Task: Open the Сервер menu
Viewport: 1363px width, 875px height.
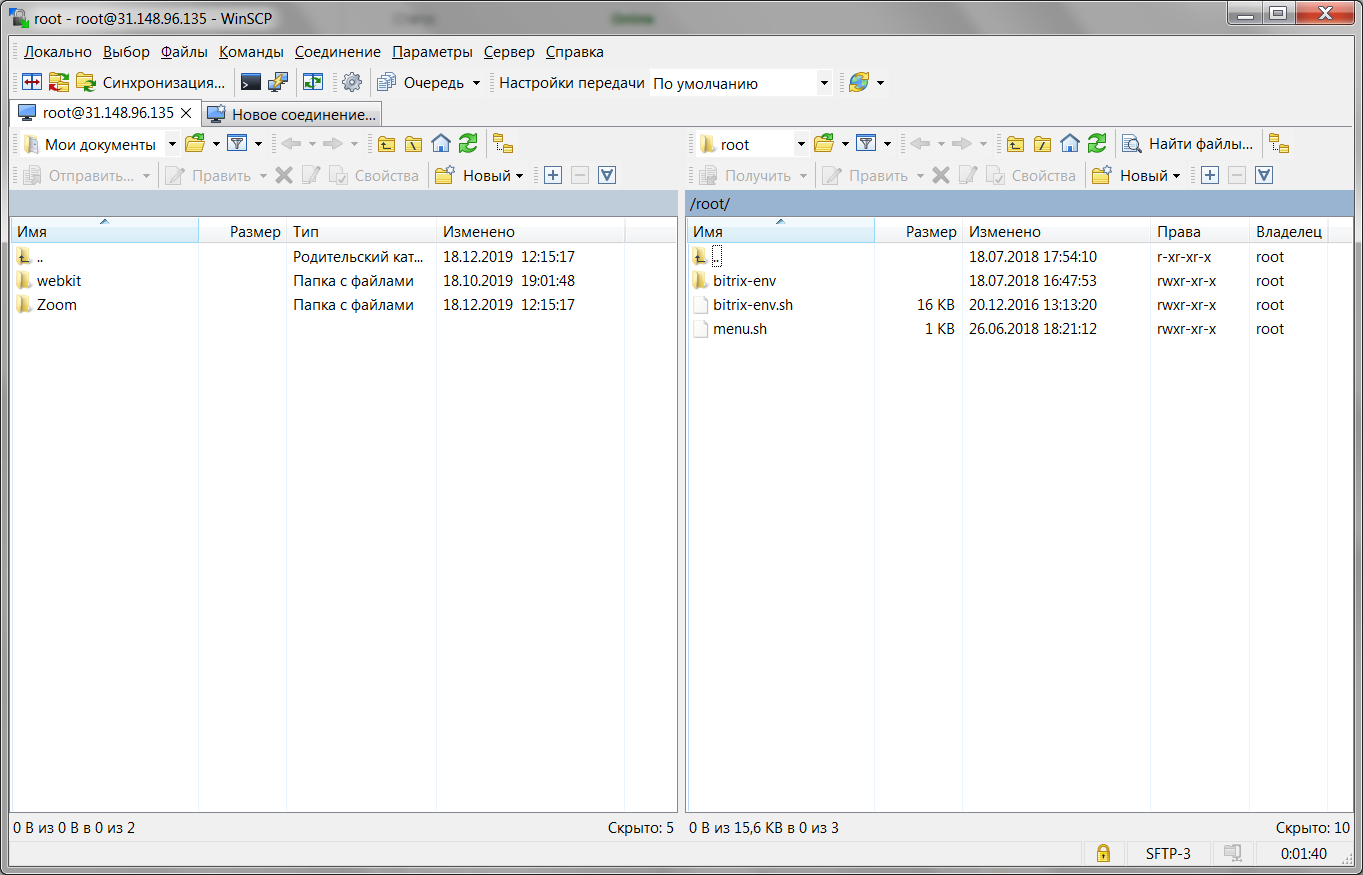Action: [x=509, y=52]
